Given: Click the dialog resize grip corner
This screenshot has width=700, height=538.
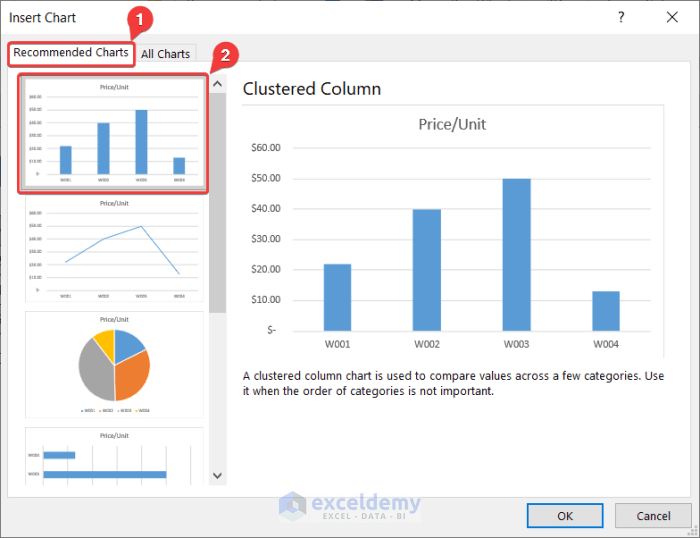Looking at the screenshot, I should click(x=693, y=531).
